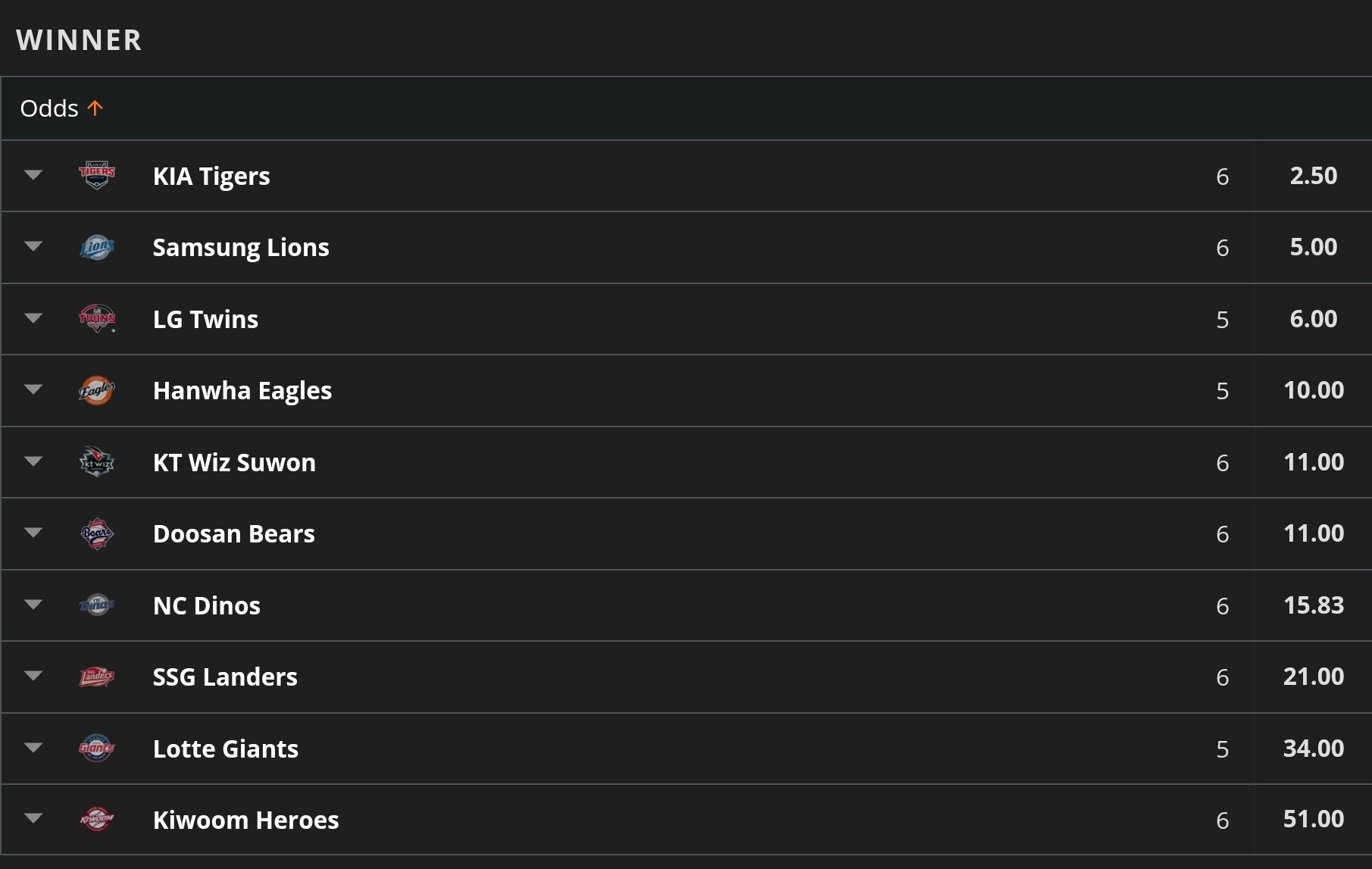Click the SSG Landers team logo
Screen dimensions: 1372x869
click(97, 677)
